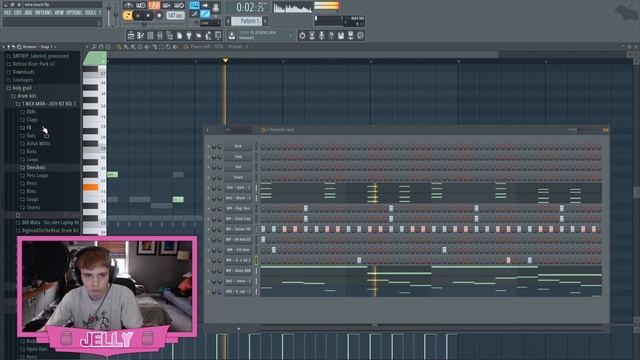The width and height of the screenshot is (640, 360).
Task: Open the about info icon
Action: point(360,36)
